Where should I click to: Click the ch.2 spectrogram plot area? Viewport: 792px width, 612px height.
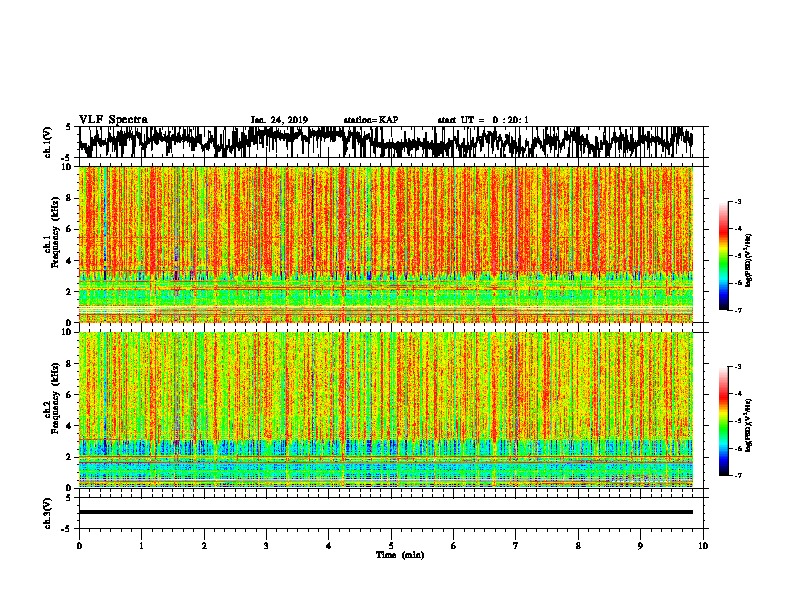coord(386,410)
